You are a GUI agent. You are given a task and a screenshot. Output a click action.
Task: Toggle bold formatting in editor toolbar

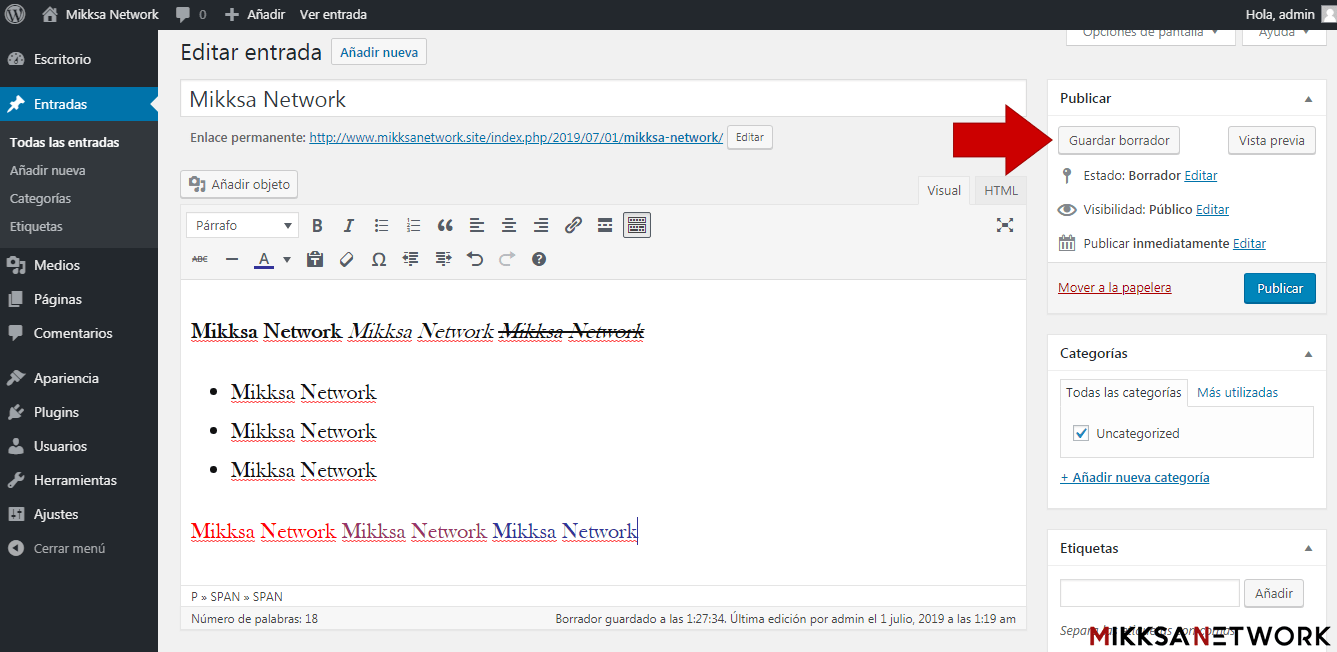pyautogui.click(x=317, y=226)
